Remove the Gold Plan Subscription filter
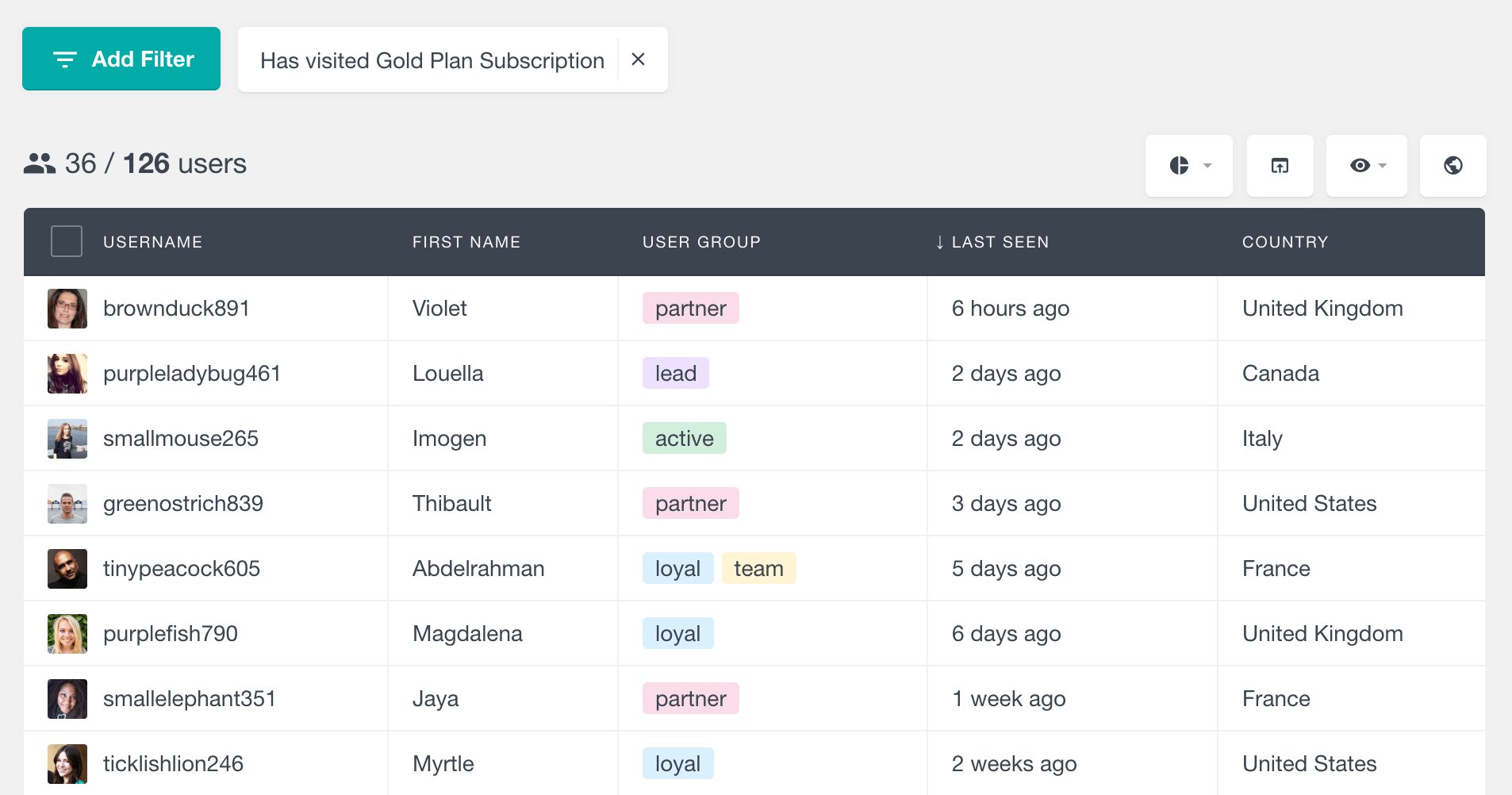 pyautogui.click(x=639, y=60)
